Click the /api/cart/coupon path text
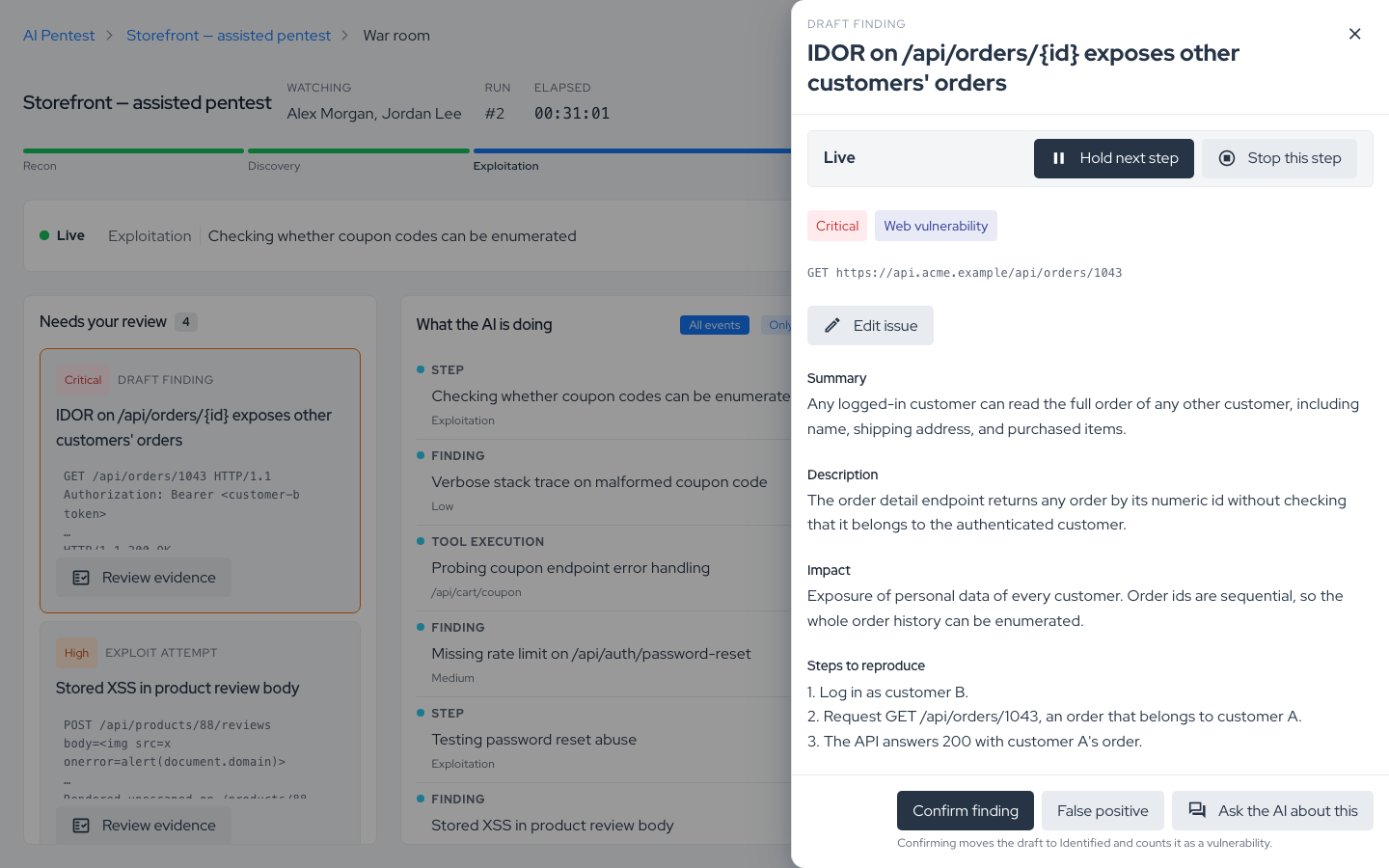This screenshot has width=1389, height=868. 477,592
